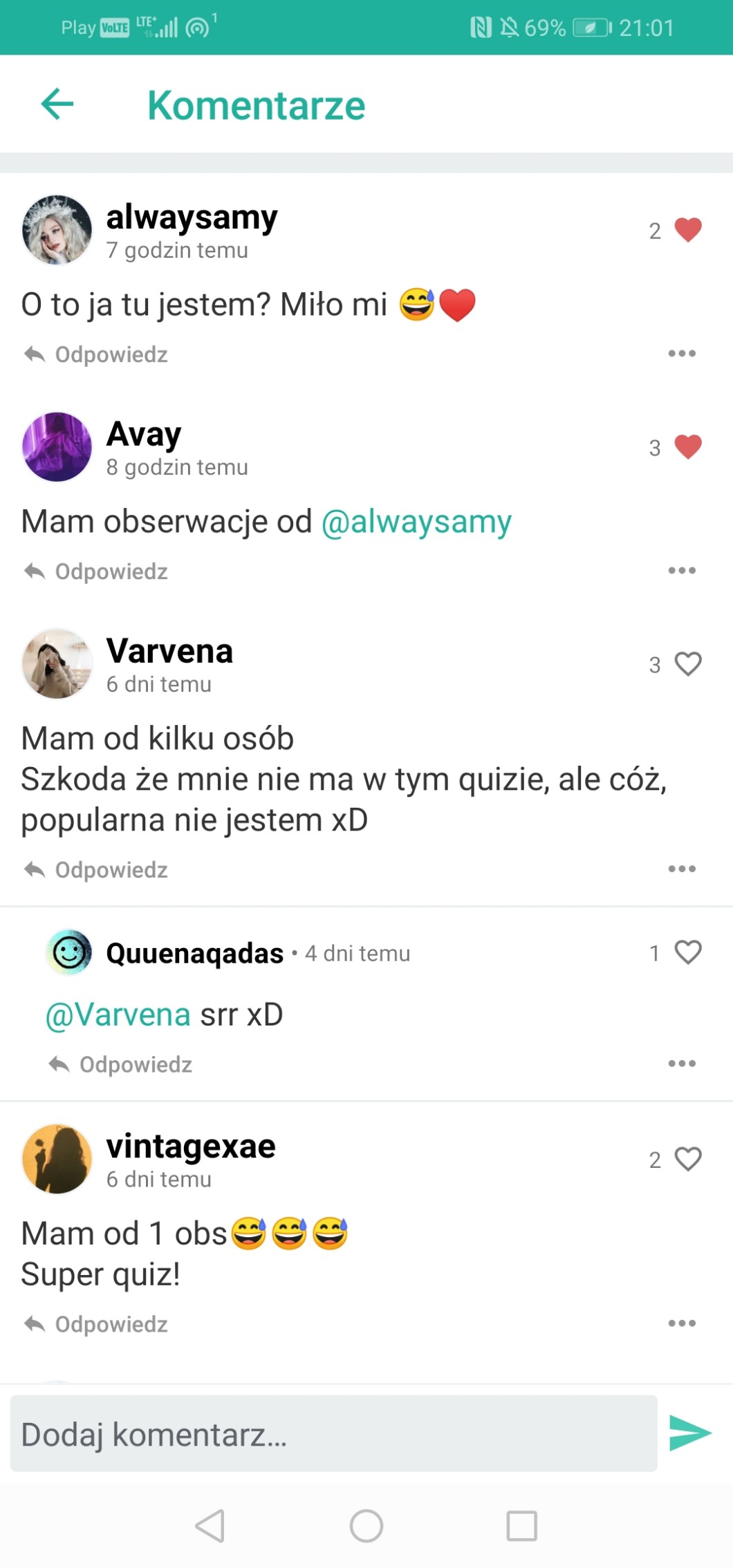The width and height of the screenshot is (733, 1568).
Task: Open more options on Varvena's comment
Action: click(x=682, y=869)
